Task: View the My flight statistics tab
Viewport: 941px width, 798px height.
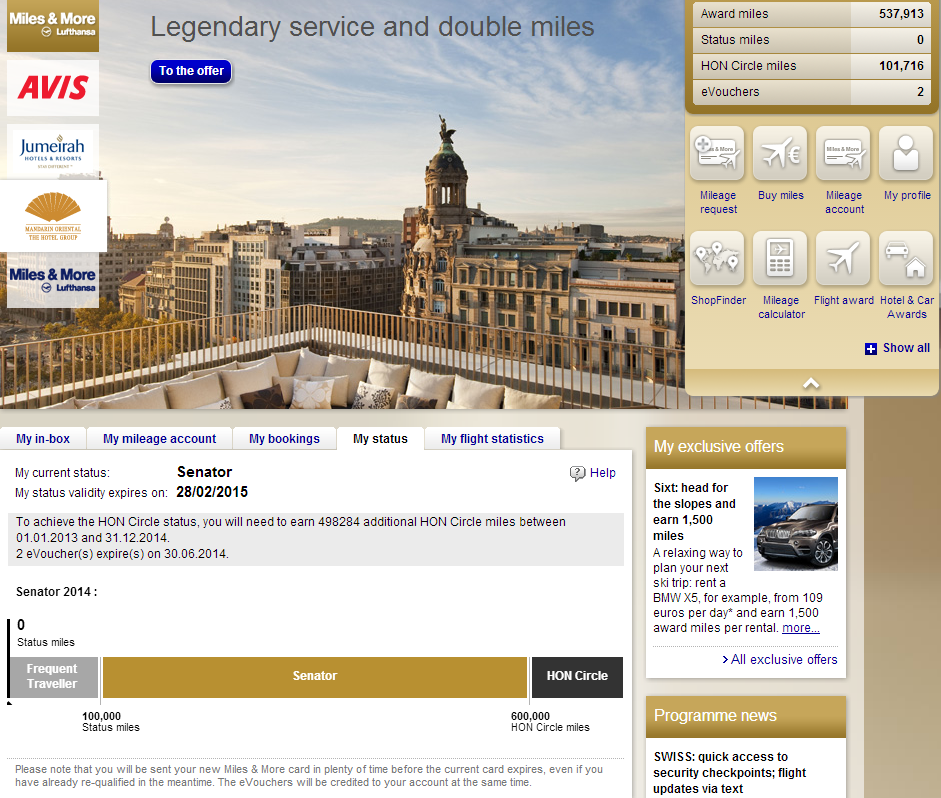Action: (492, 439)
